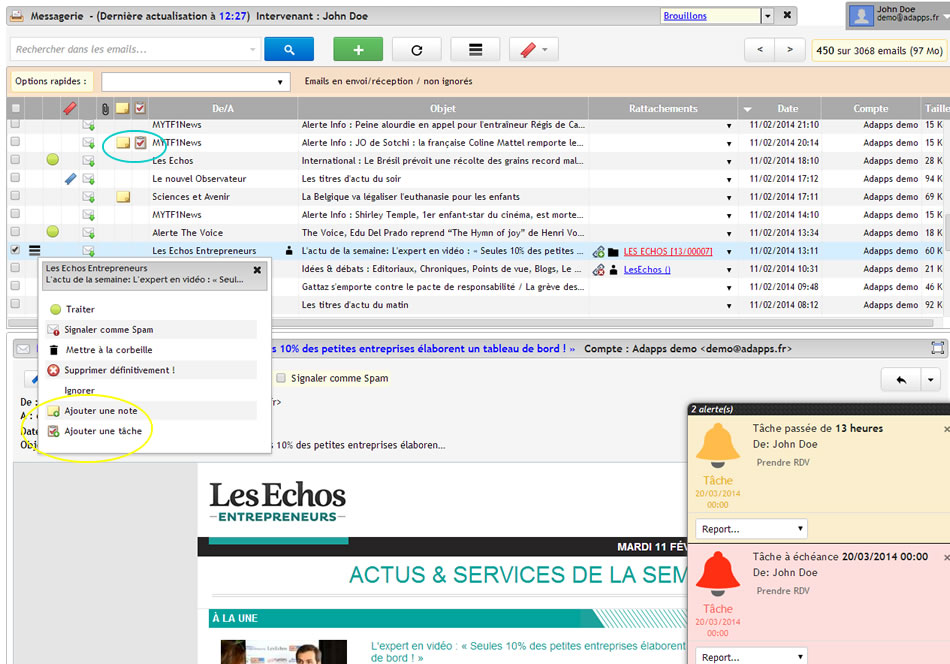Open the L'expert en vidéo article link

pyautogui.click(x=528, y=651)
